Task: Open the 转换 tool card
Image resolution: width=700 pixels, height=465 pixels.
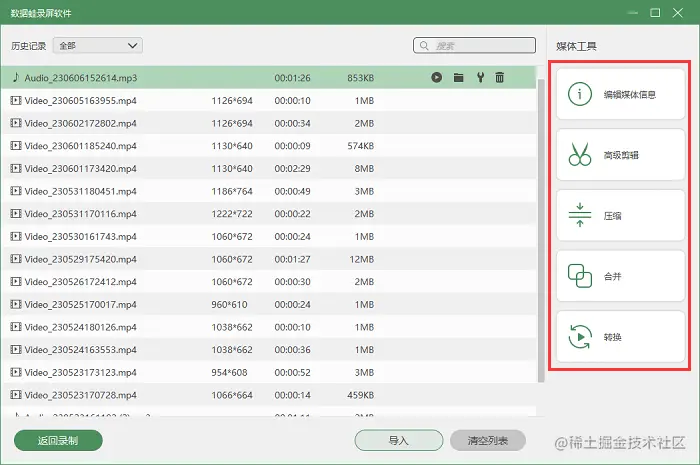Action: coord(621,336)
